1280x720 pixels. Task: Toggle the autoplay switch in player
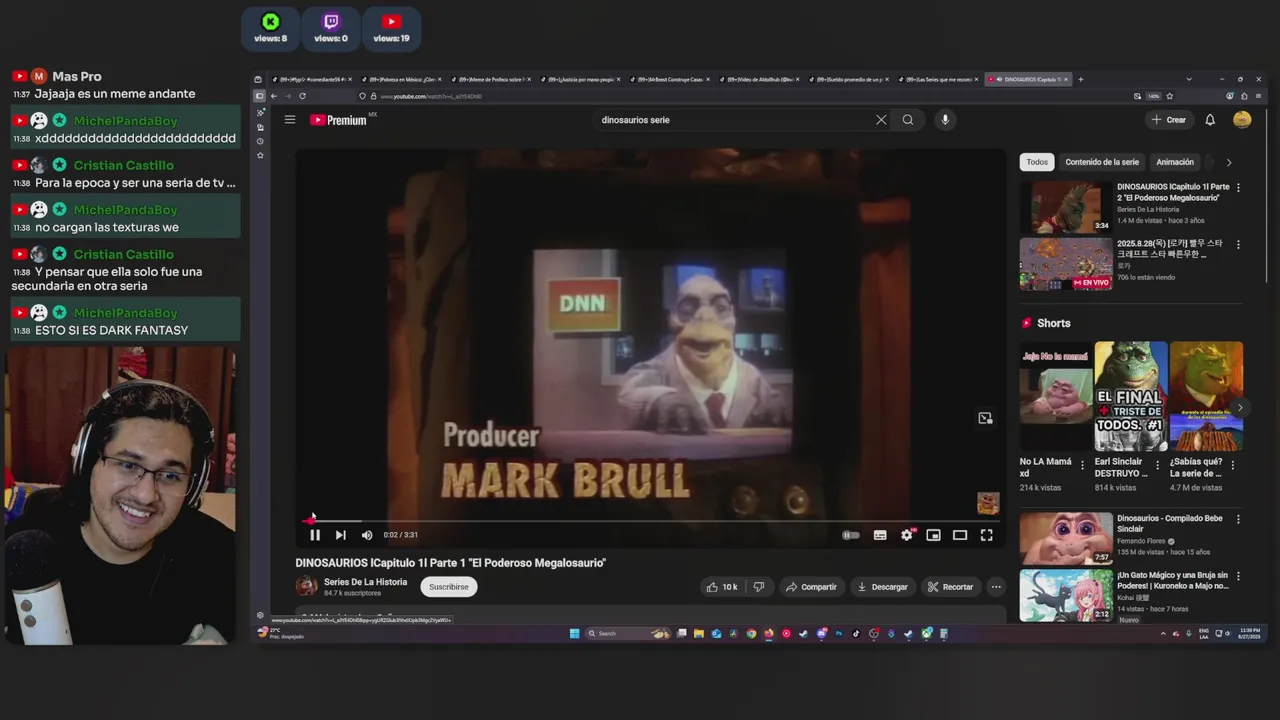click(x=851, y=535)
